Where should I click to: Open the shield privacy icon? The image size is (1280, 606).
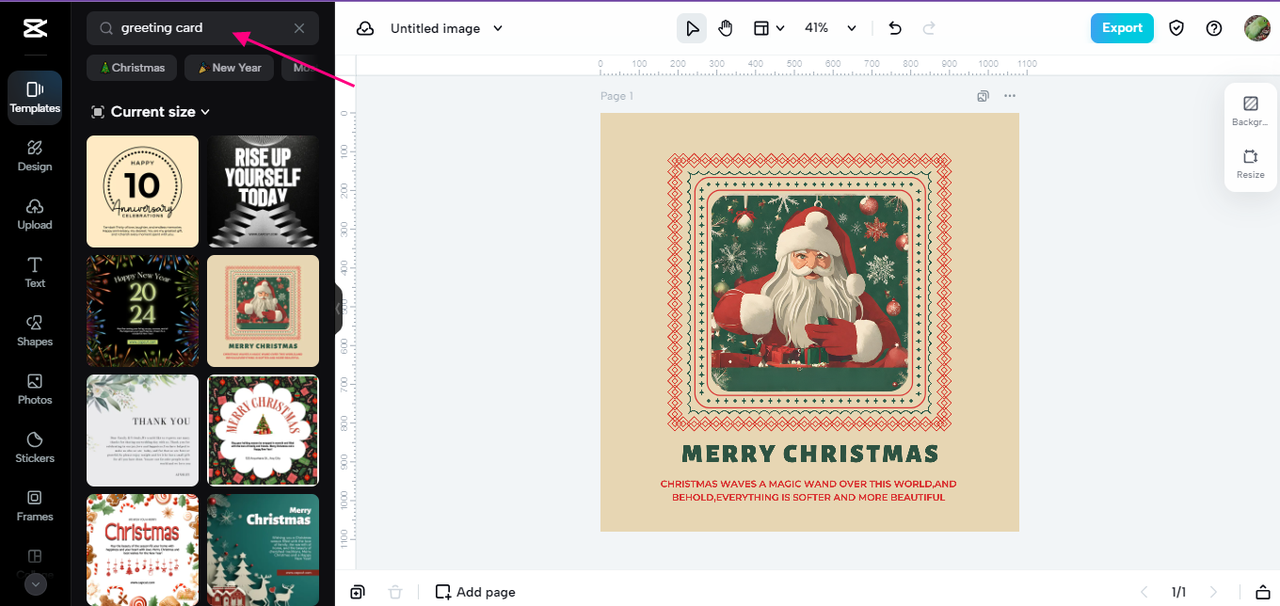point(1177,28)
